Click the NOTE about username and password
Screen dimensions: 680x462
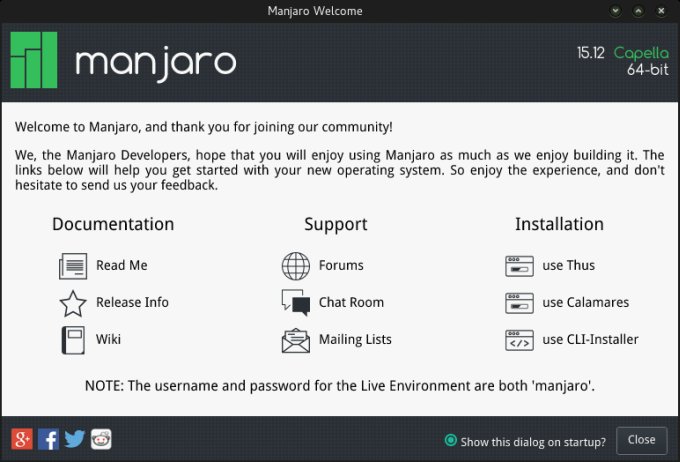coord(340,386)
